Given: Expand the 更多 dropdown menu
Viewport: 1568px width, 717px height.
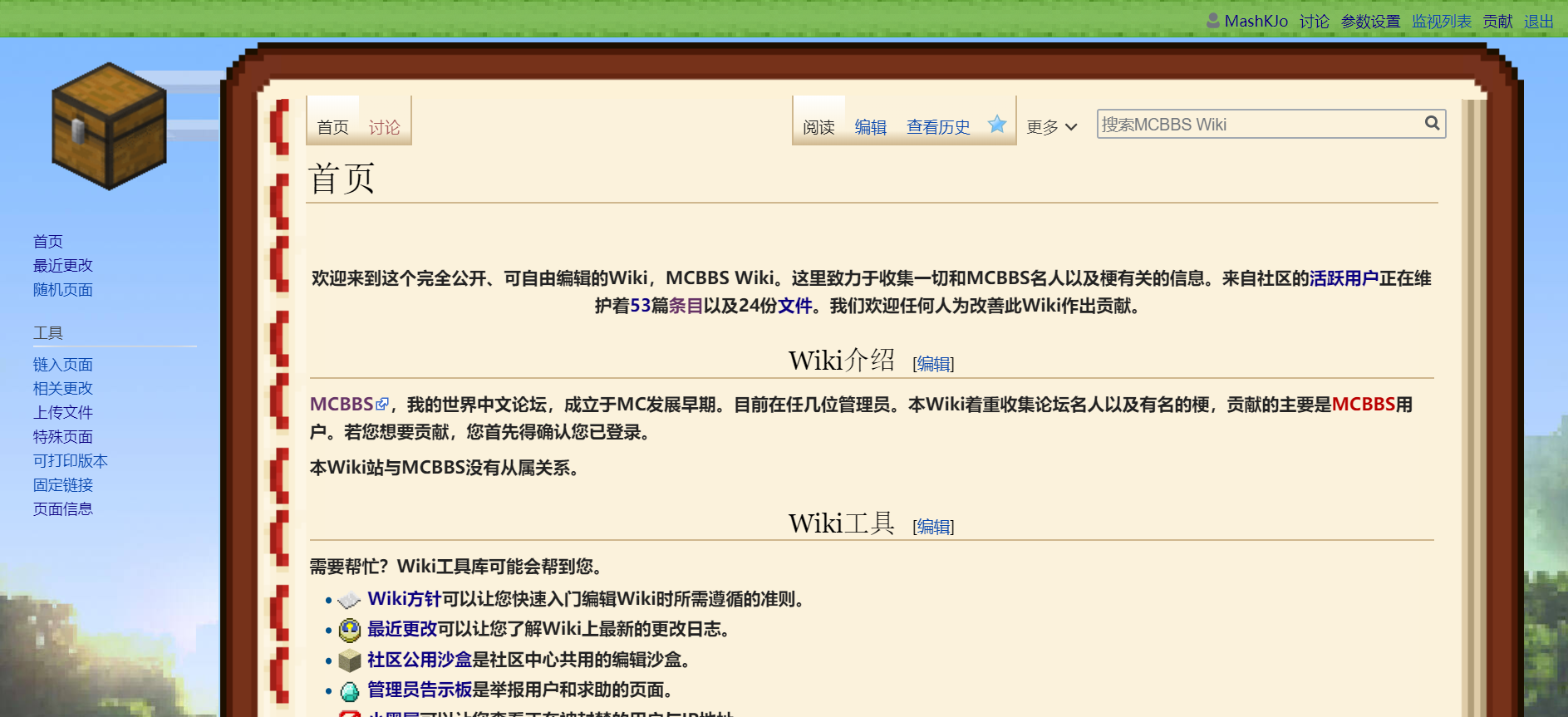Looking at the screenshot, I should (1052, 127).
